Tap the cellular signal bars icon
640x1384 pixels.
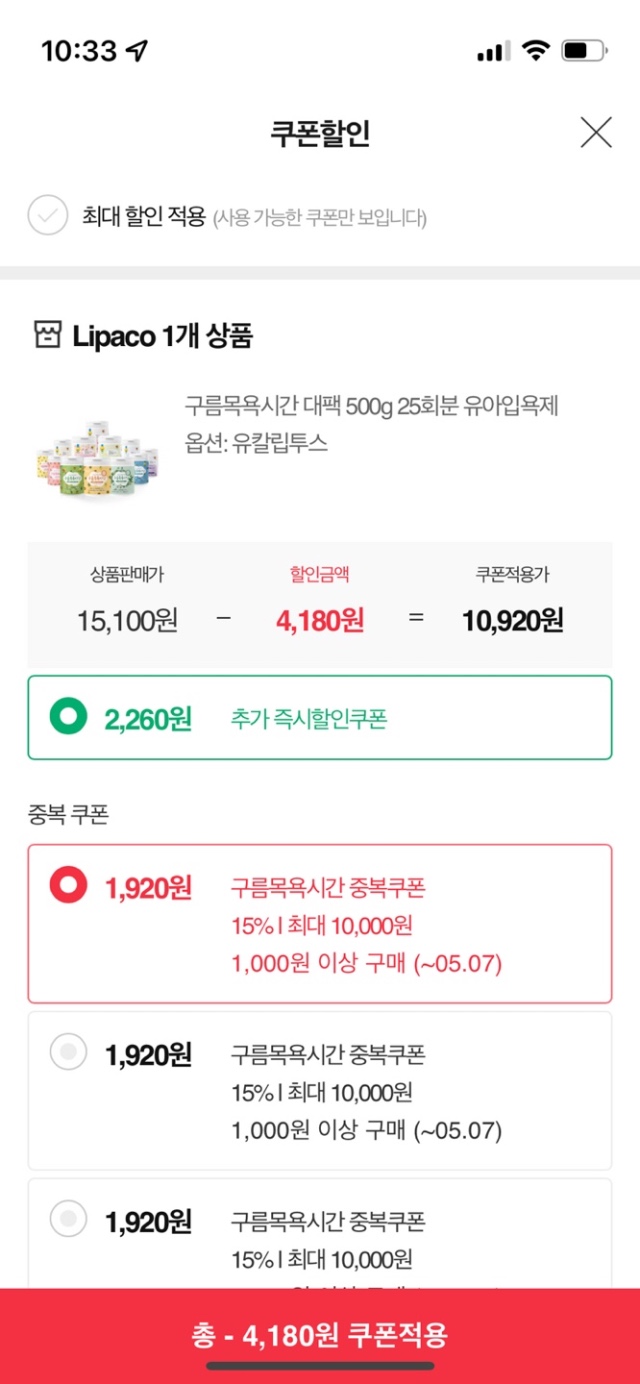tap(493, 51)
